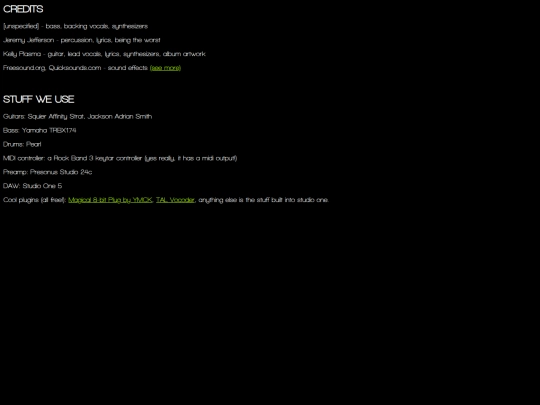This screenshot has height=405, width=540.
Task: Click the Drums: Pearl line
Action: 22,144
